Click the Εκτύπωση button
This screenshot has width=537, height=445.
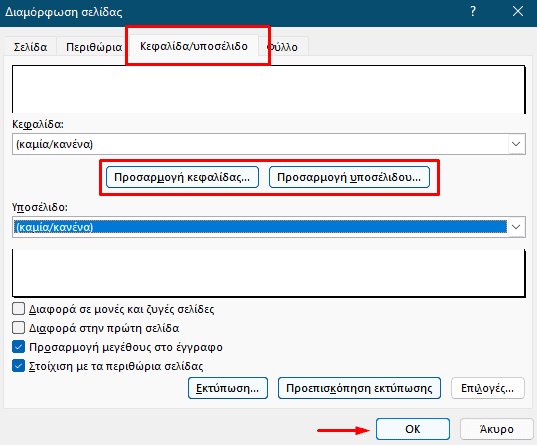click(228, 388)
